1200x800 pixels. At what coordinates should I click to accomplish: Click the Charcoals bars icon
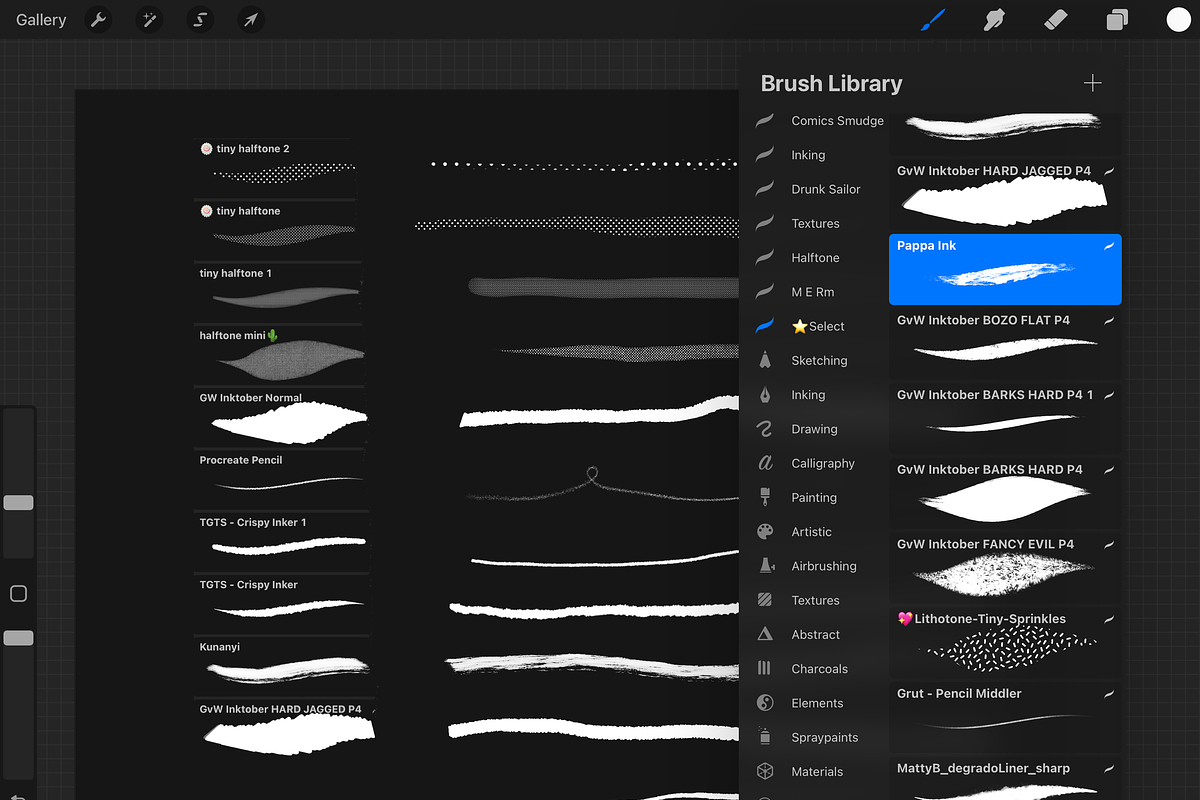click(x=765, y=668)
